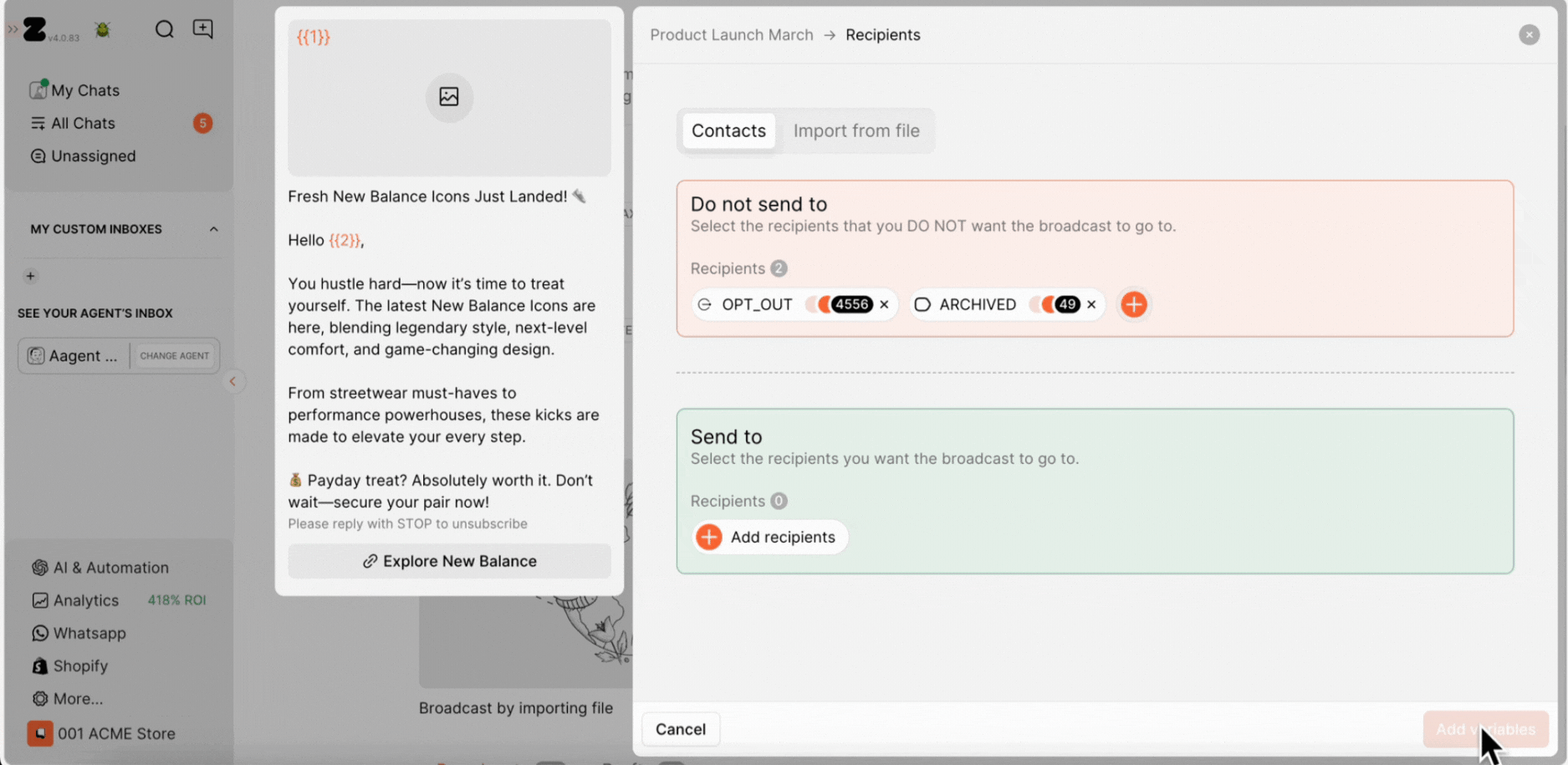Remove ARCHIVED from excluded recipients
This screenshot has height=765, width=1568.
(x=1090, y=304)
